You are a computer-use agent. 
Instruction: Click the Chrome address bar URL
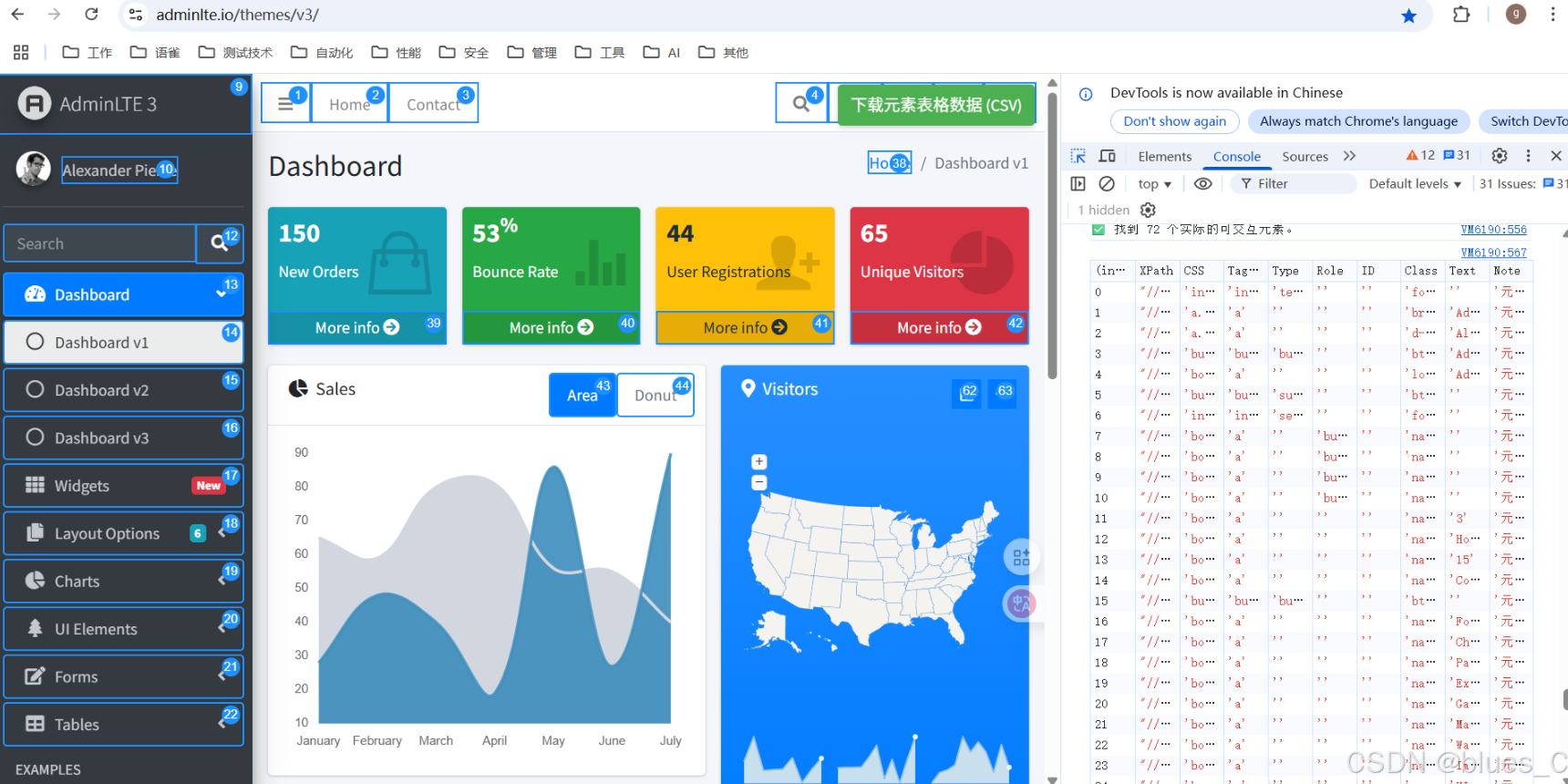(237, 15)
